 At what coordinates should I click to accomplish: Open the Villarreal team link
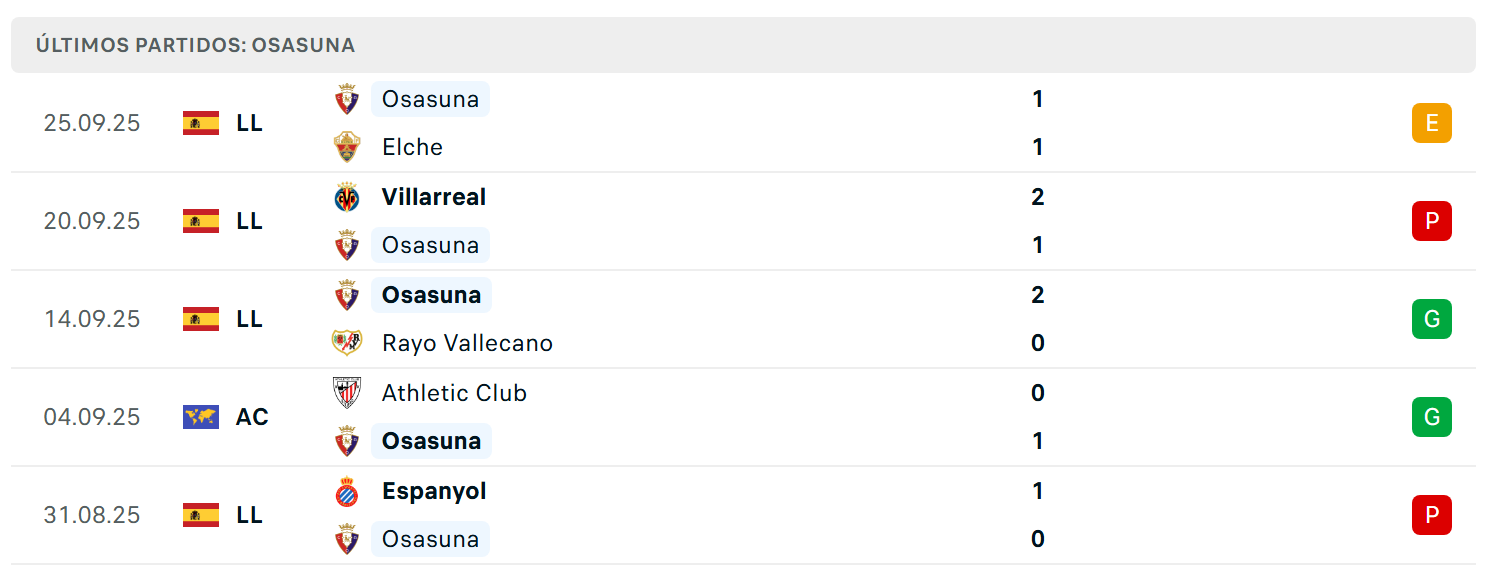434,197
